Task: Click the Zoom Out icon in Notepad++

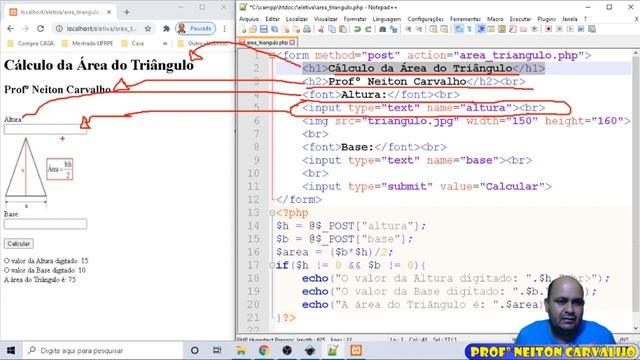Action: 419,29
